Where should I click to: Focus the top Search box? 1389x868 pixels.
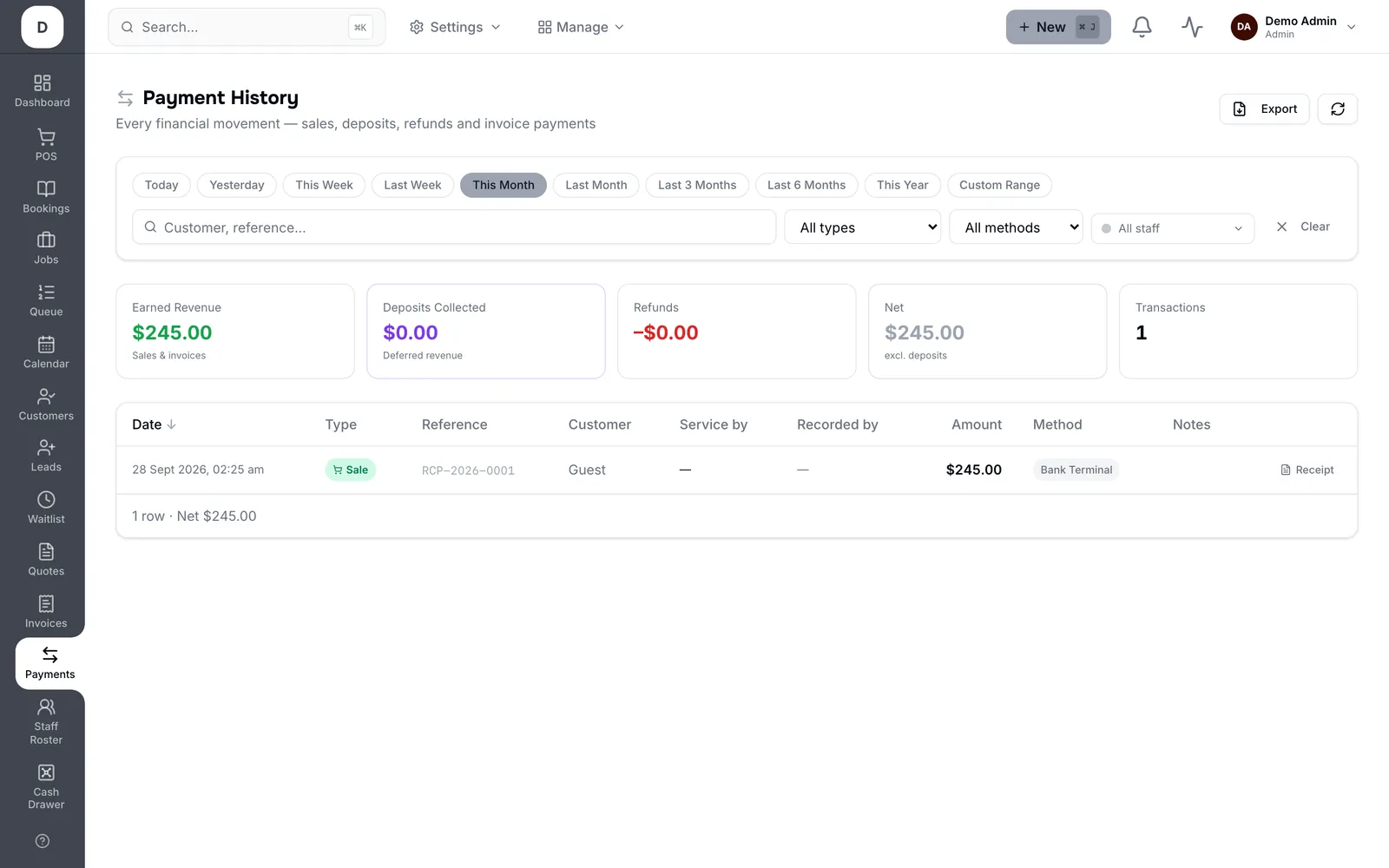(x=247, y=27)
